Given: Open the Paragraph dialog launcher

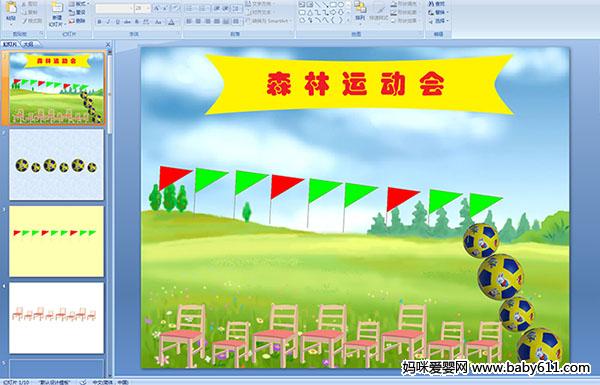Looking at the screenshot, I should 291,34.
